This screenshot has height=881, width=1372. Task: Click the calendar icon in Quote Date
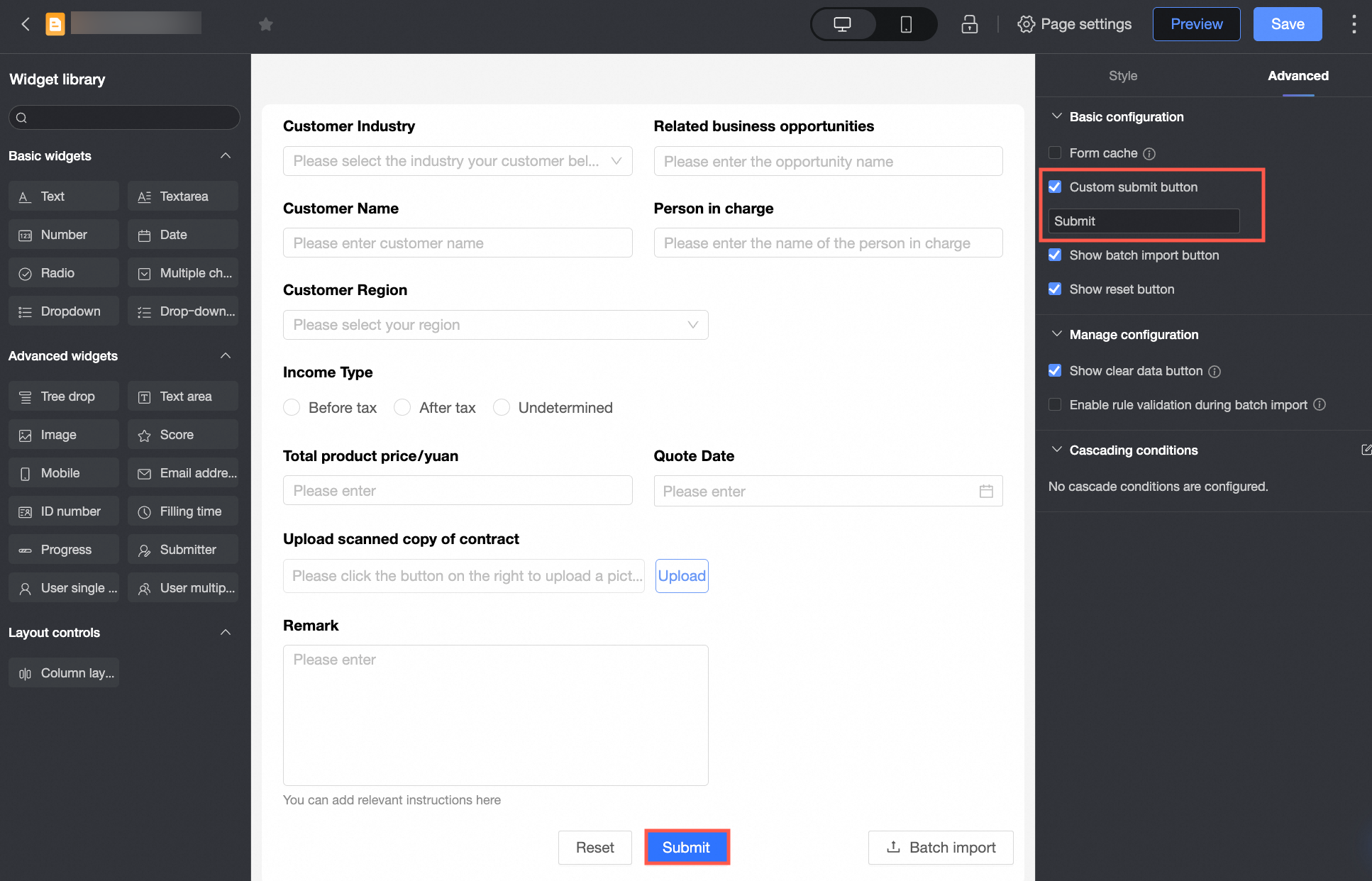coord(986,491)
